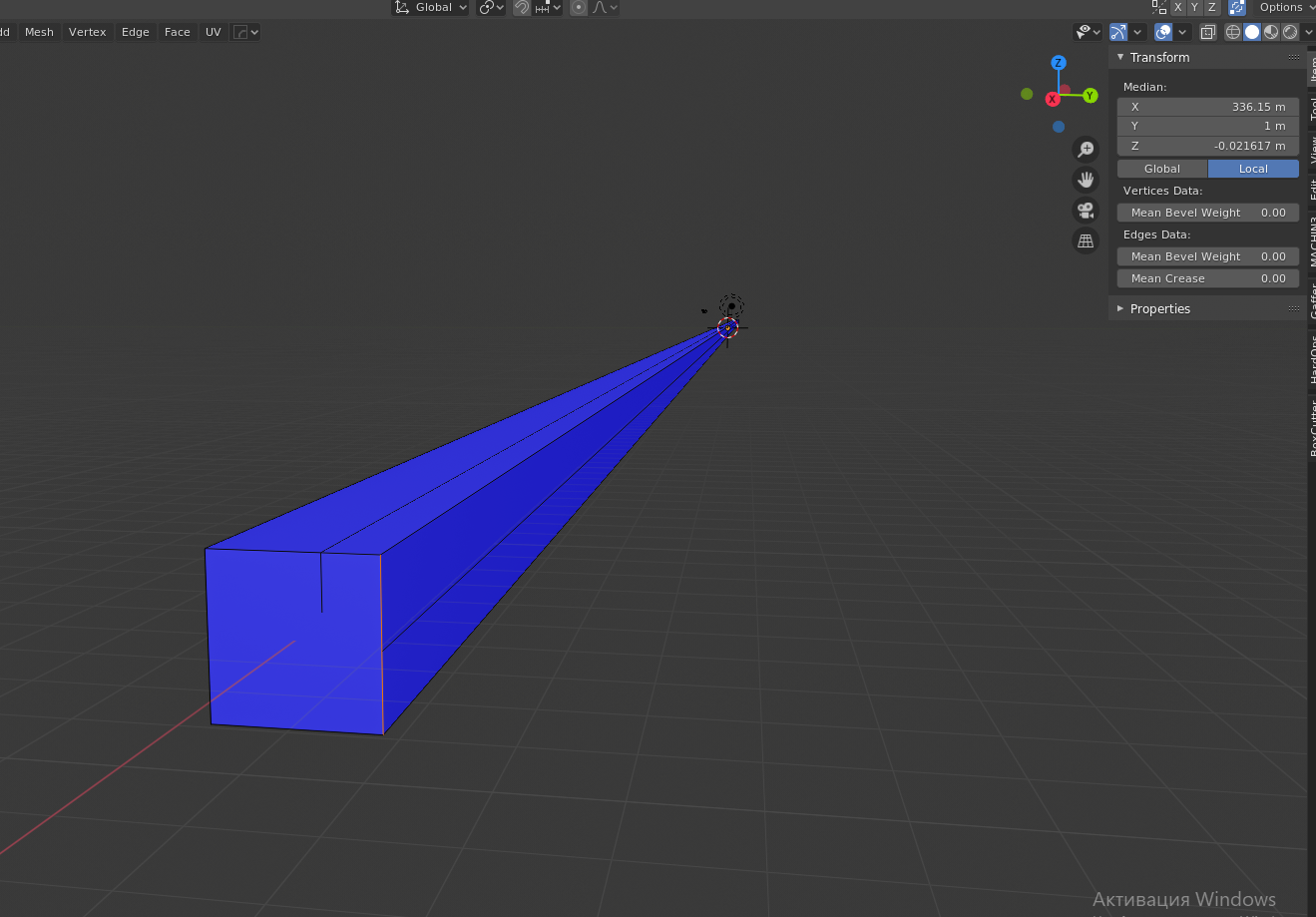This screenshot has height=917, width=1316.
Task: Click Edges Mean Bevel Weight slider
Action: [1208, 256]
